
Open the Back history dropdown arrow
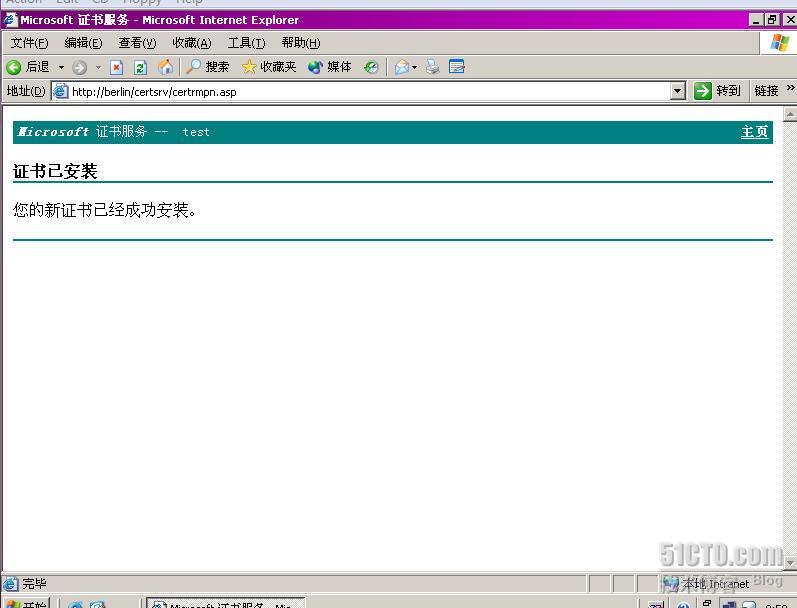(61, 67)
